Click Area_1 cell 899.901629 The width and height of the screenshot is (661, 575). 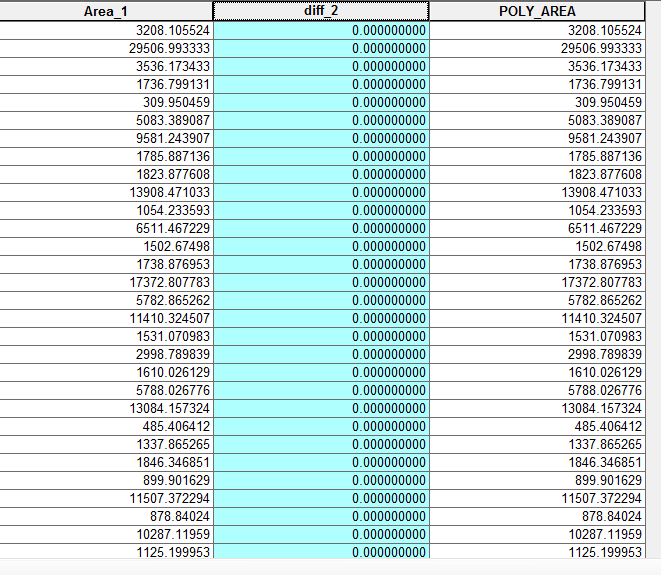(106, 481)
